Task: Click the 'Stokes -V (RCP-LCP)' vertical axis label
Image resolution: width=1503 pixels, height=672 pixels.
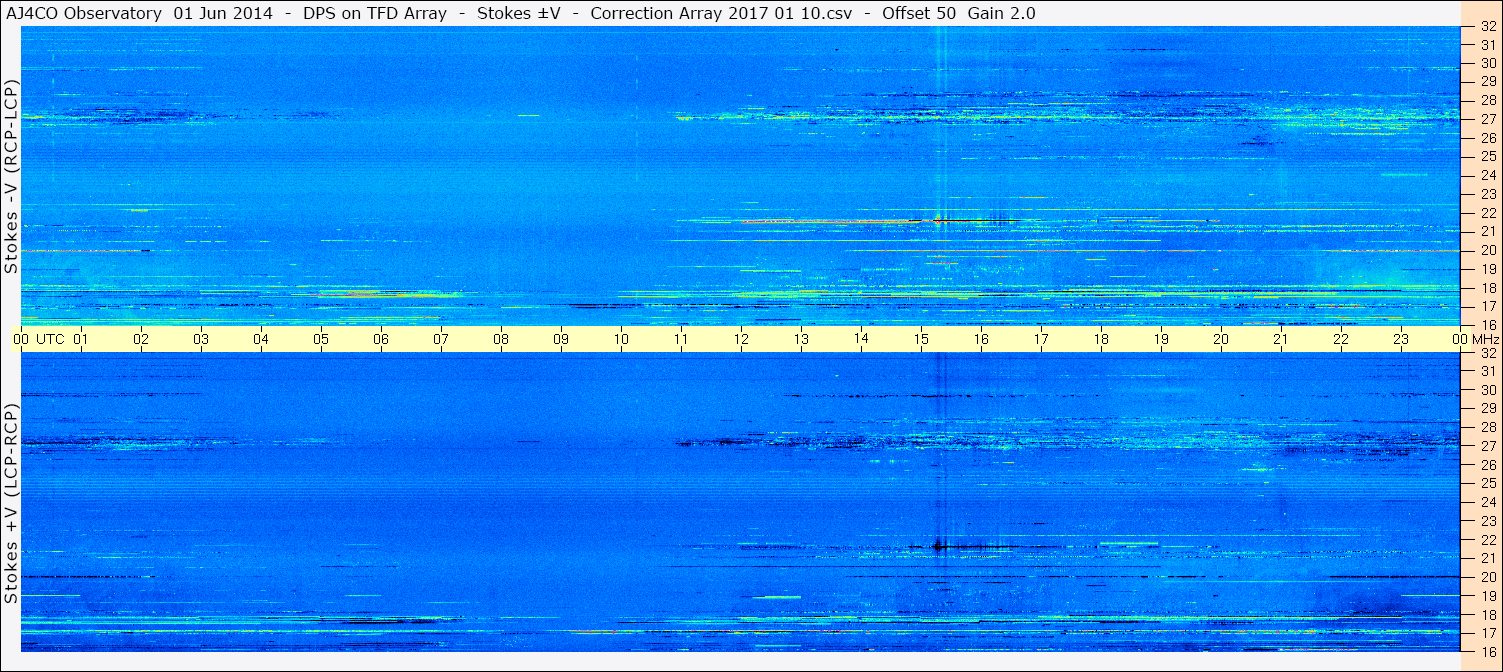Action: pos(11,177)
